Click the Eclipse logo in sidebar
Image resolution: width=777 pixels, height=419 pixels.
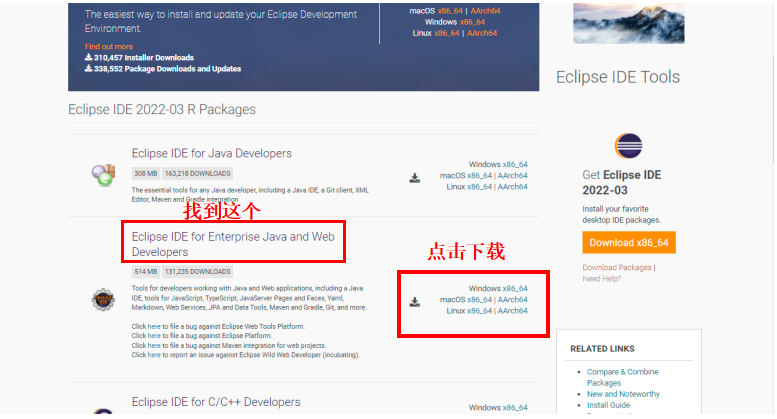tap(628, 146)
